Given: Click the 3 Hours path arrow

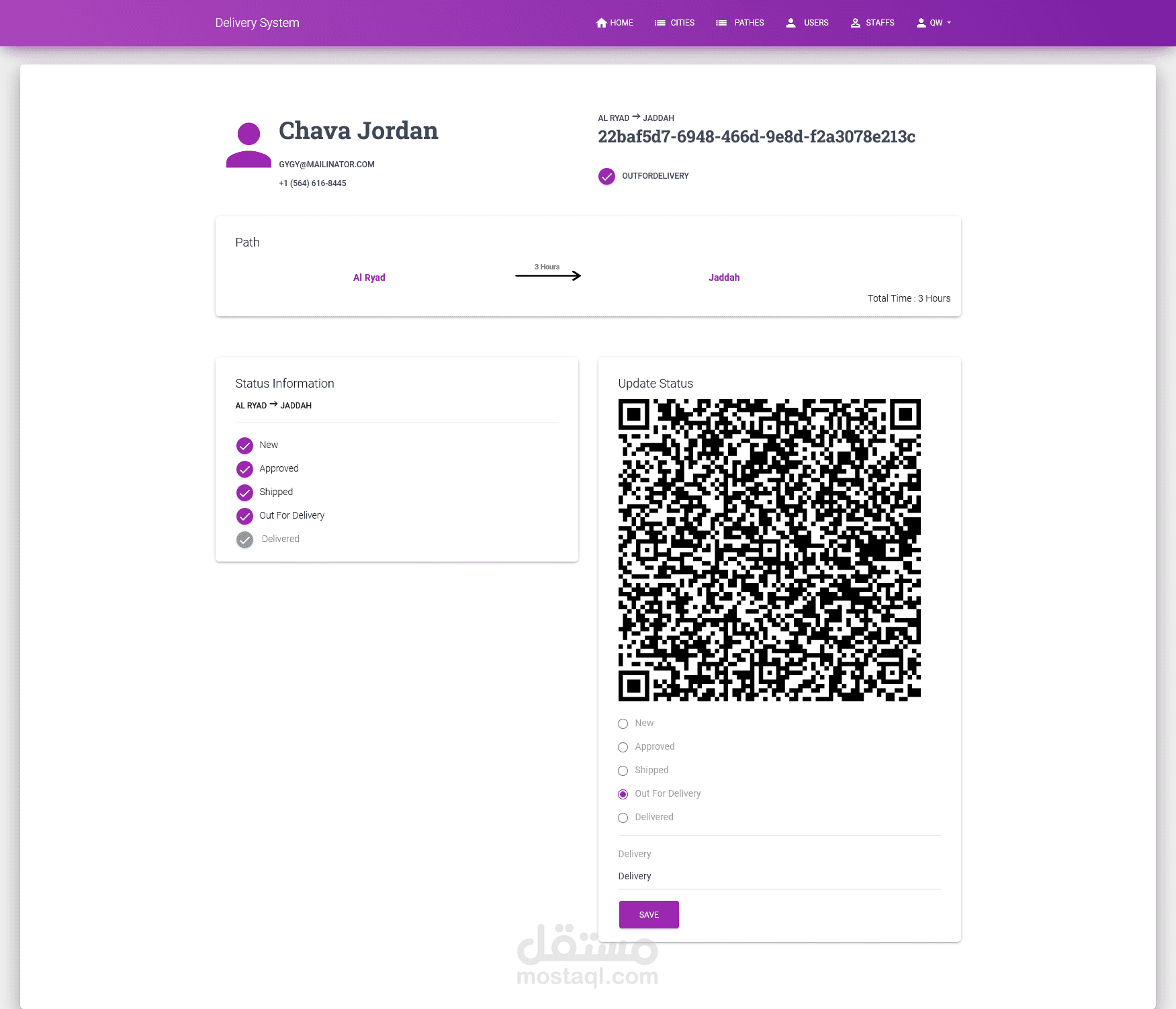Looking at the screenshot, I should pos(548,275).
